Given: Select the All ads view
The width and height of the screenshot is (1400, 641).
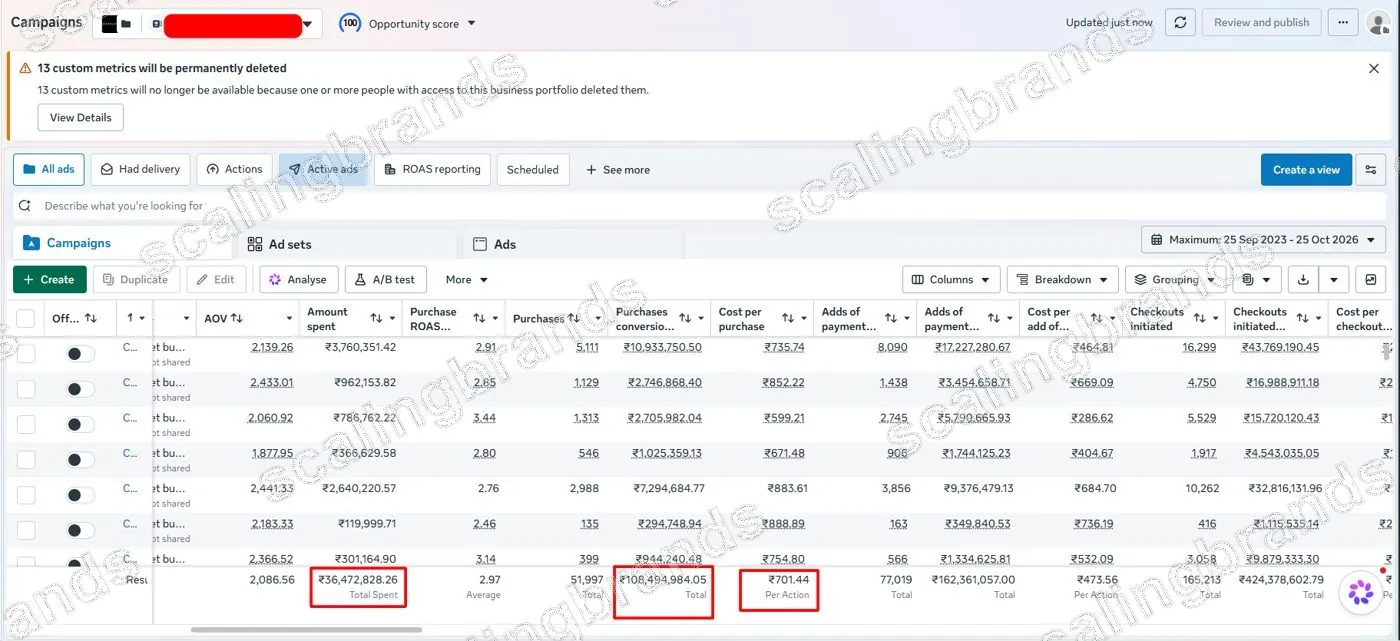Looking at the screenshot, I should (x=49, y=170).
